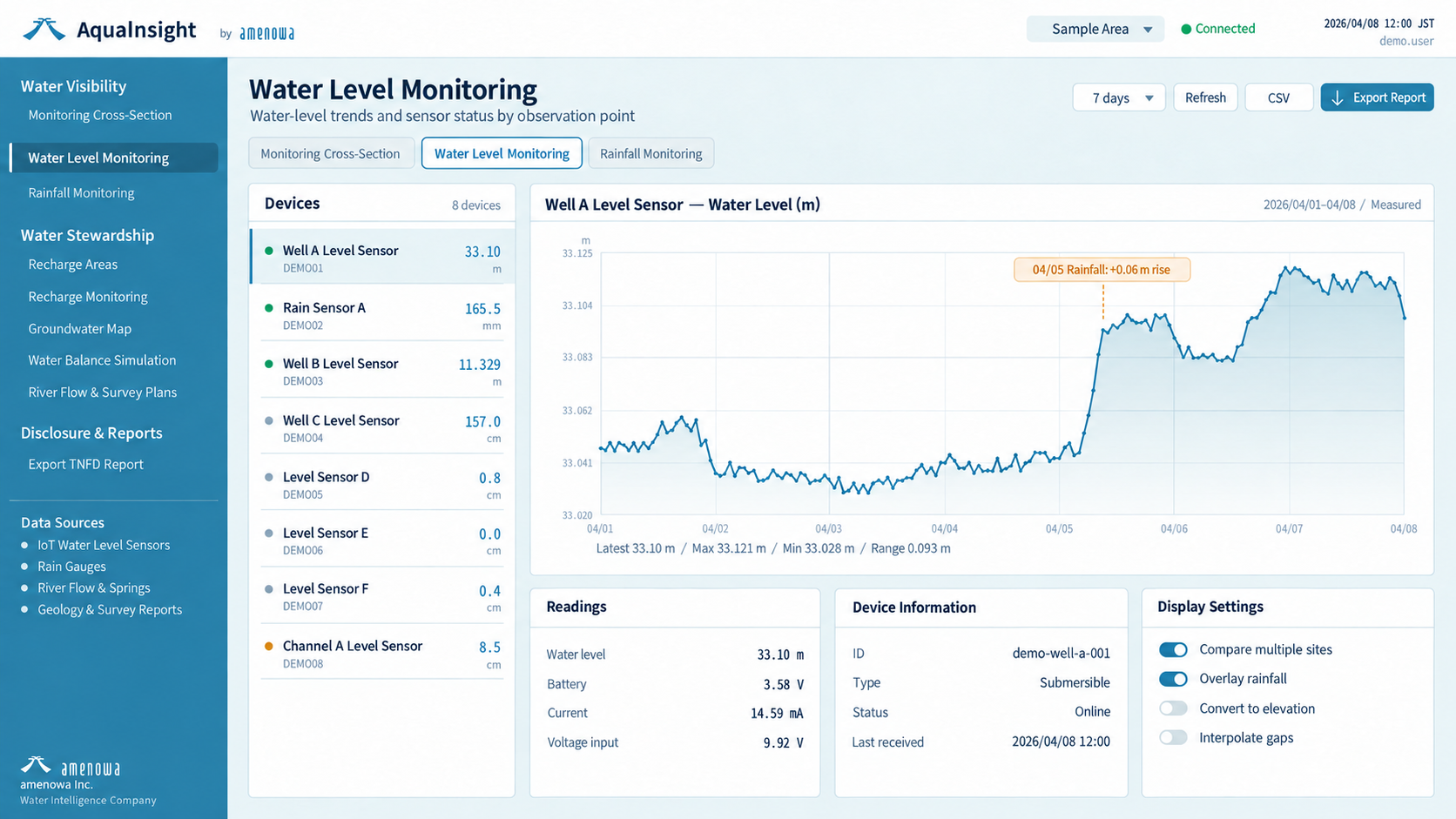Click the amenowa logo in sidebar footer
1456x819 pixels.
[x=71, y=767]
